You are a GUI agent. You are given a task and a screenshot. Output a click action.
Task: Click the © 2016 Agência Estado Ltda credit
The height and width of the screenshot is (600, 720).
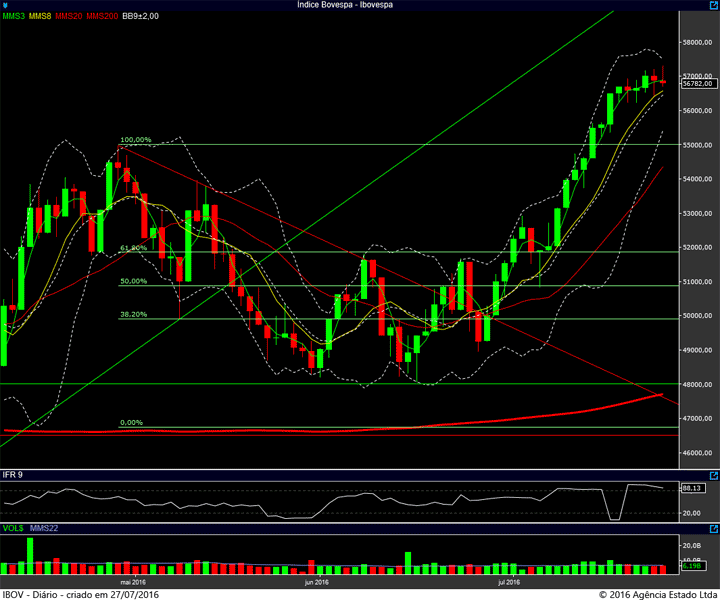[x=658, y=594]
